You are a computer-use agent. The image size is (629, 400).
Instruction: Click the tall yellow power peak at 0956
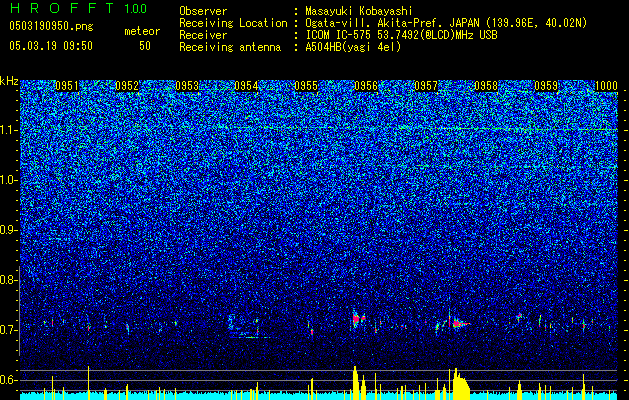tap(355, 382)
